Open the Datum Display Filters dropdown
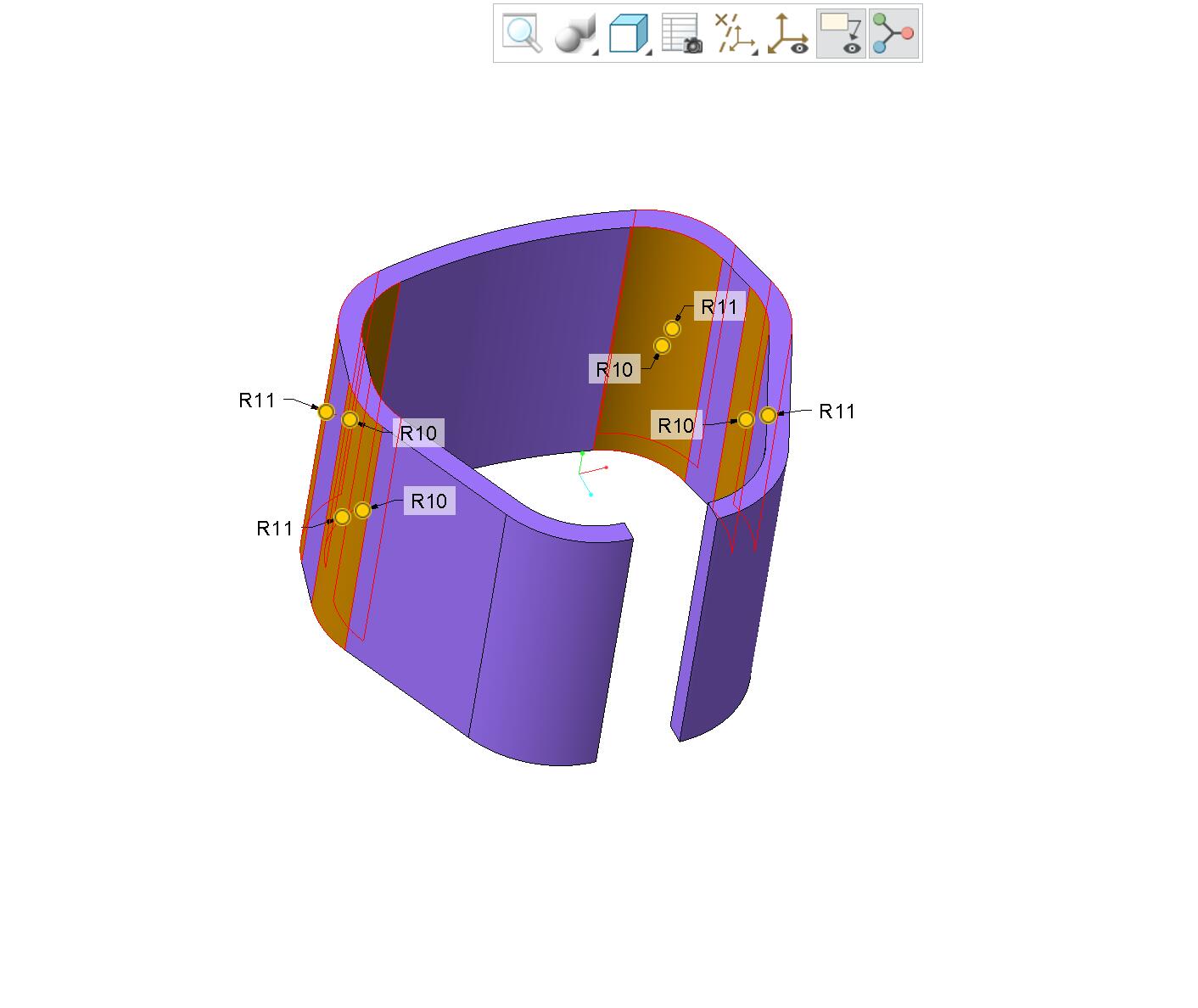Viewport: 1198px width, 1008px height. coord(735,33)
